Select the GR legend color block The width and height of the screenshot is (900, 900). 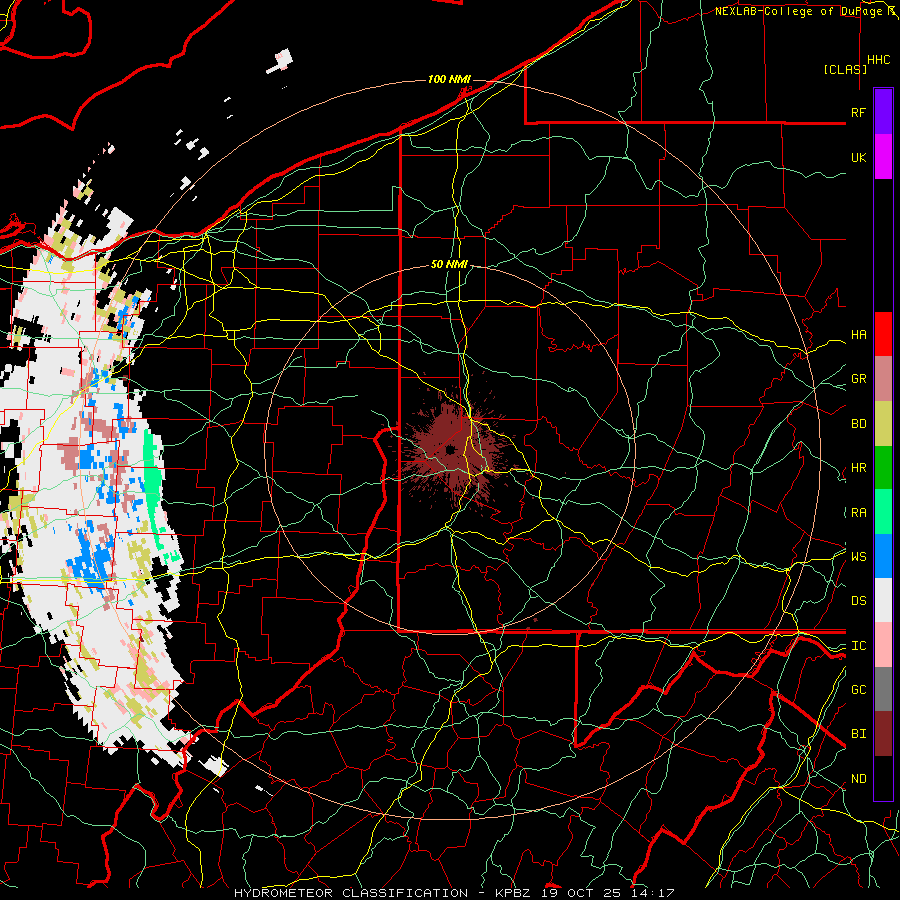point(883,379)
